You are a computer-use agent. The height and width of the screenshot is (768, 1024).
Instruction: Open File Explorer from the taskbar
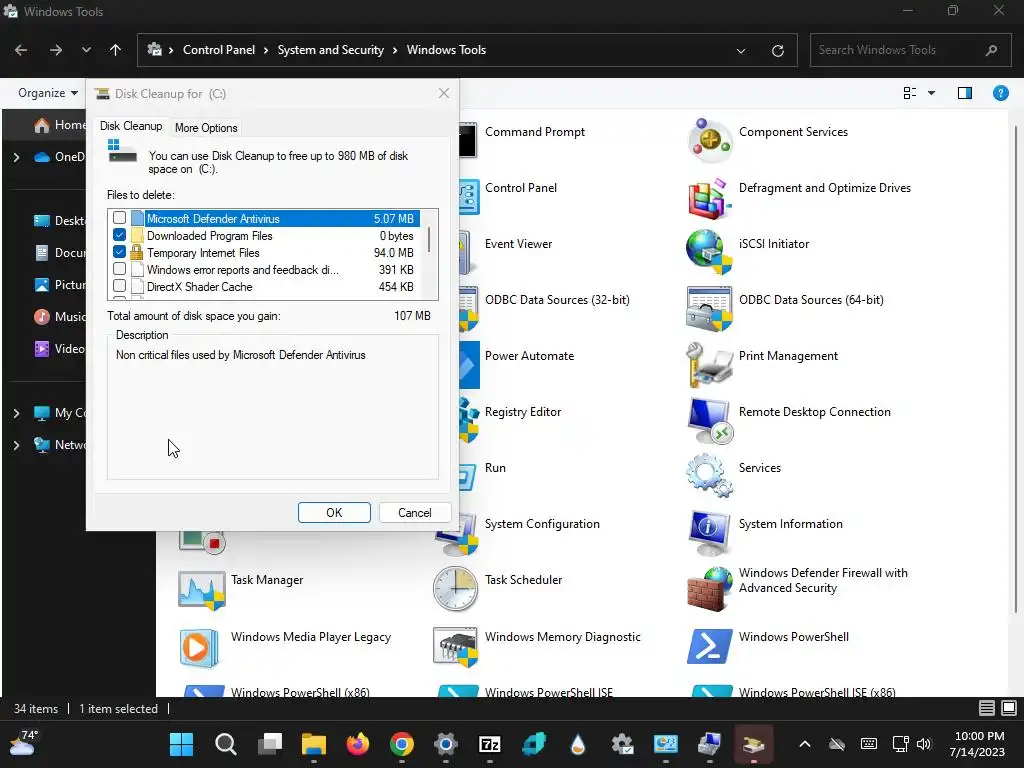pyautogui.click(x=313, y=744)
